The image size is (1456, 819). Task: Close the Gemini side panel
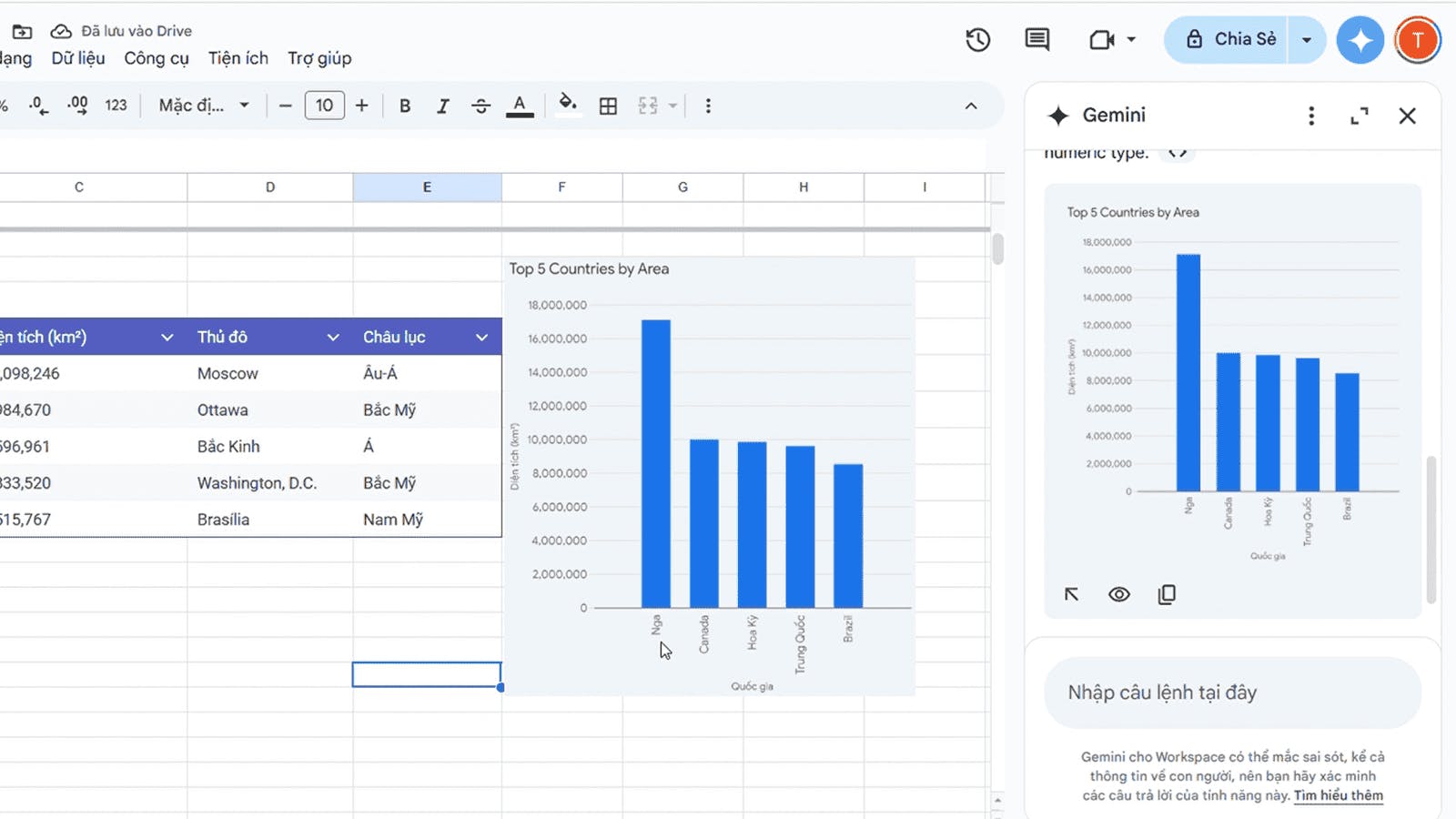tap(1407, 116)
